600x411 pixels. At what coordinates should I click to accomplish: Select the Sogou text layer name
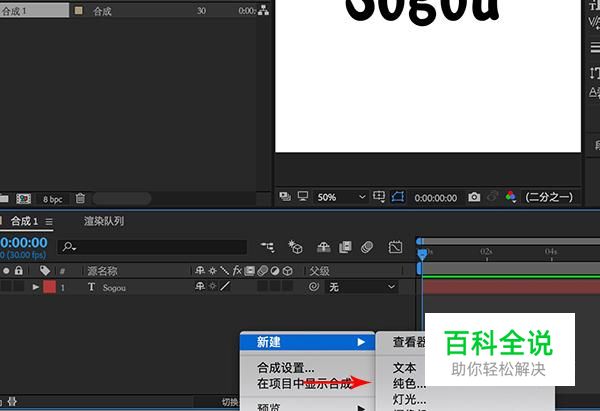click(114, 288)
